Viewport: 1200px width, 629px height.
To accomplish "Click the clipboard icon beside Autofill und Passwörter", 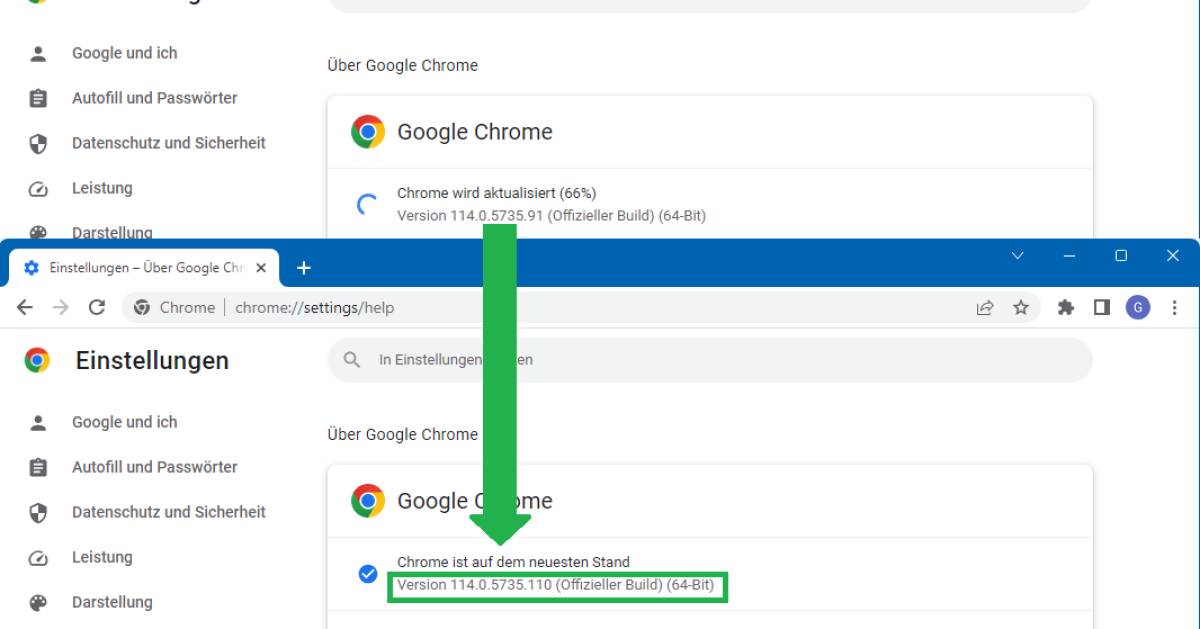I will coord(38,467).
